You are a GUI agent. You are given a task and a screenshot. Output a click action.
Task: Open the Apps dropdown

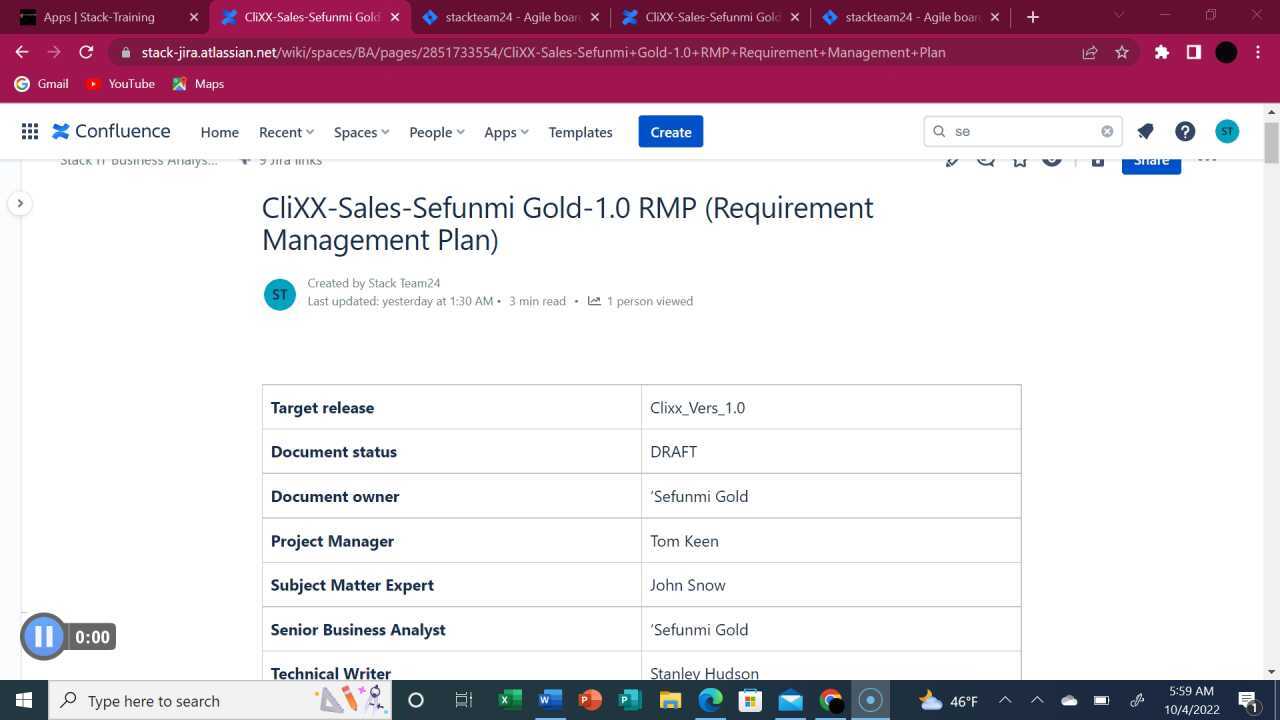coord(505,131)
